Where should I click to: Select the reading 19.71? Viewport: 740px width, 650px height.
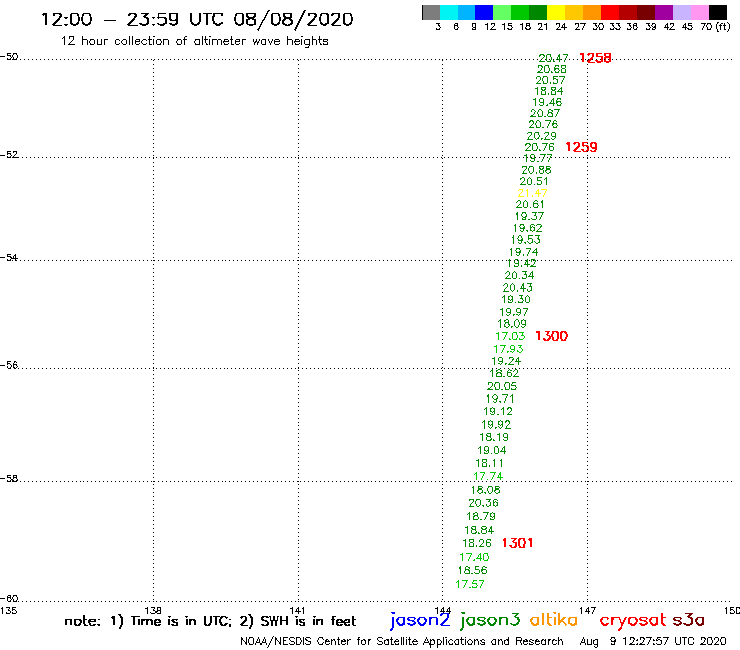(500, 399)
